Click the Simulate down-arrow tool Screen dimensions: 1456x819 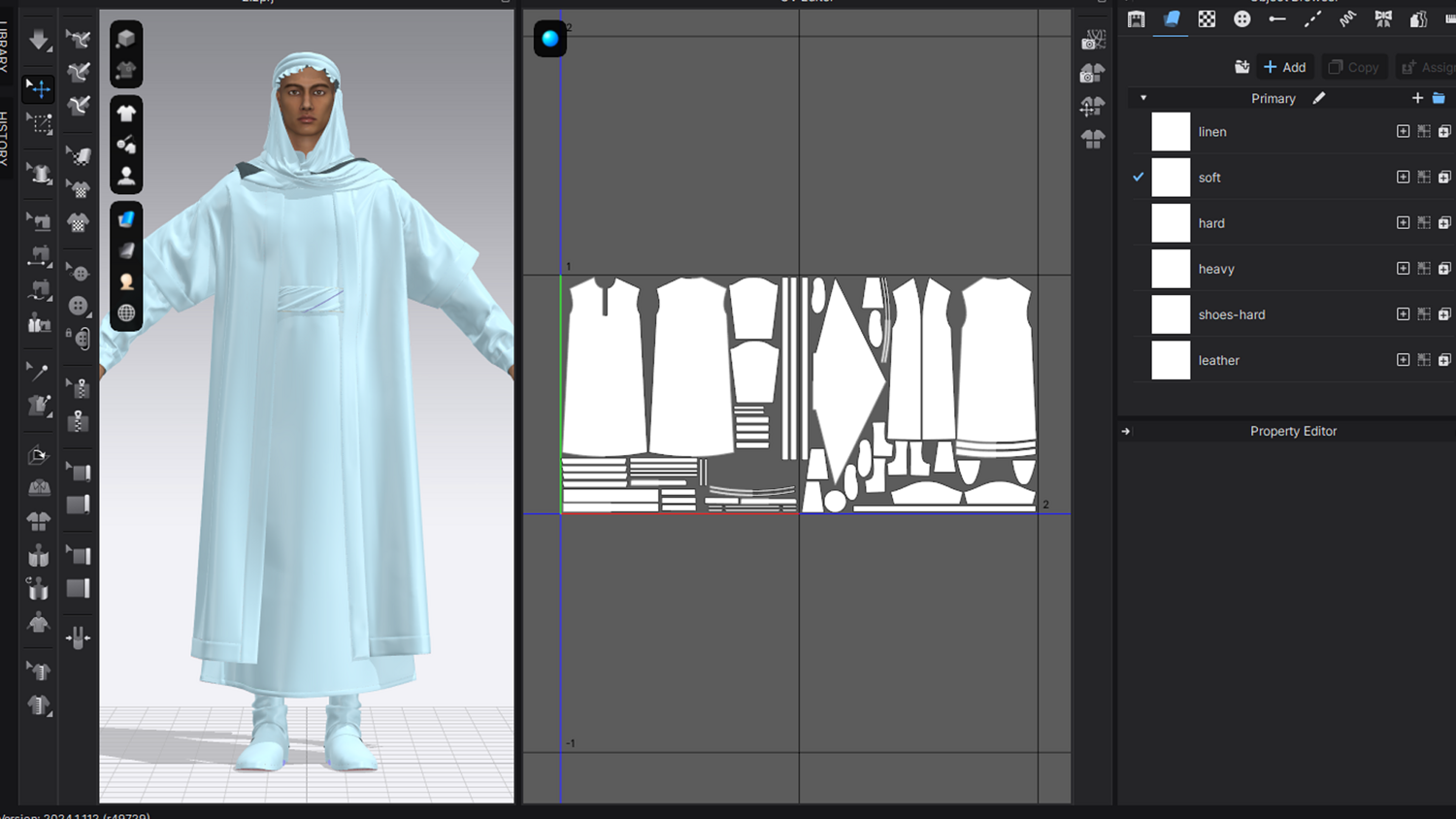(x=39, y=40)
